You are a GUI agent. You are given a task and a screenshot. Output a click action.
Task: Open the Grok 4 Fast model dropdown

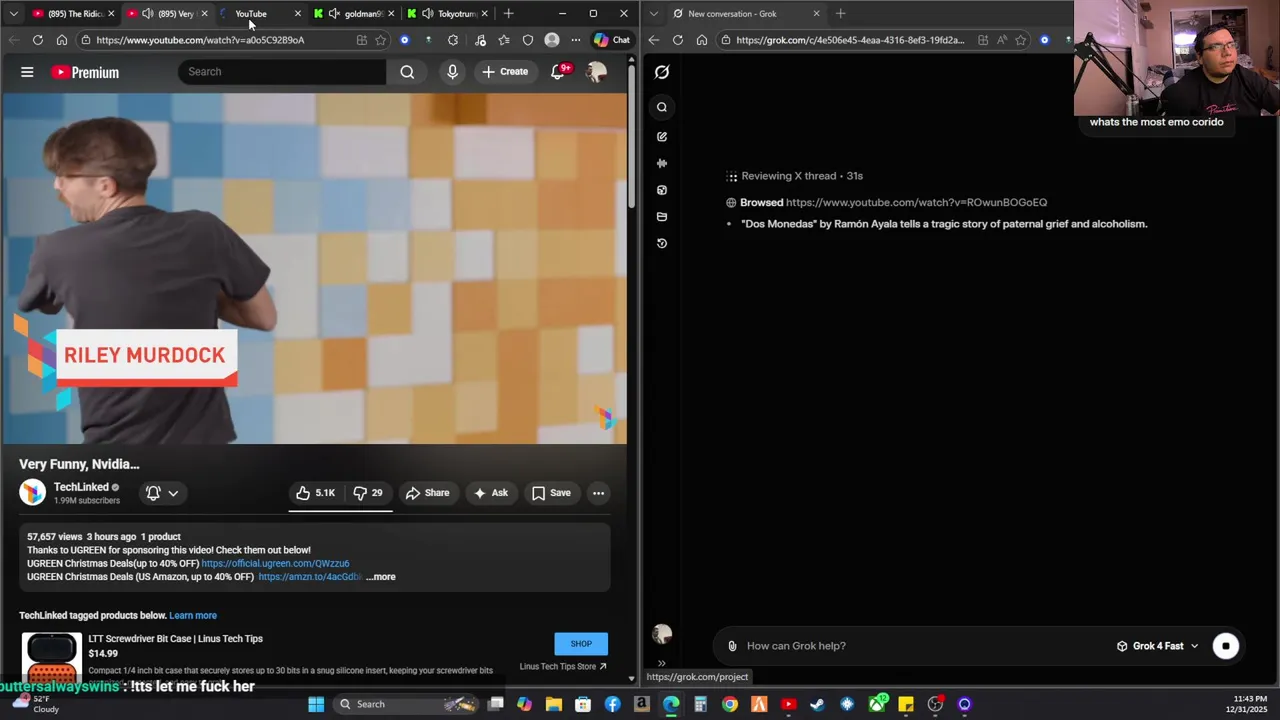point(1158,646)
